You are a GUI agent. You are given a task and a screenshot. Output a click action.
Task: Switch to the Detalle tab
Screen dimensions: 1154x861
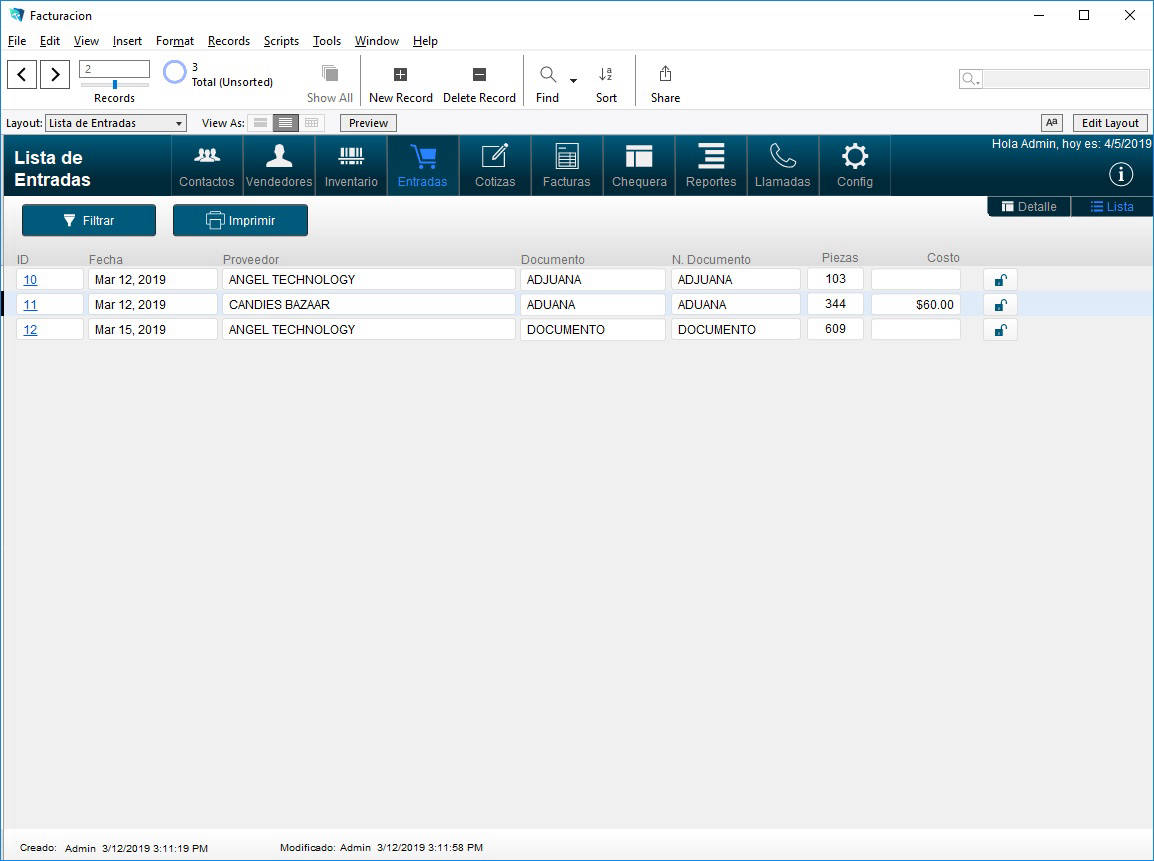pyautogui.click(x=1029, y=207)
